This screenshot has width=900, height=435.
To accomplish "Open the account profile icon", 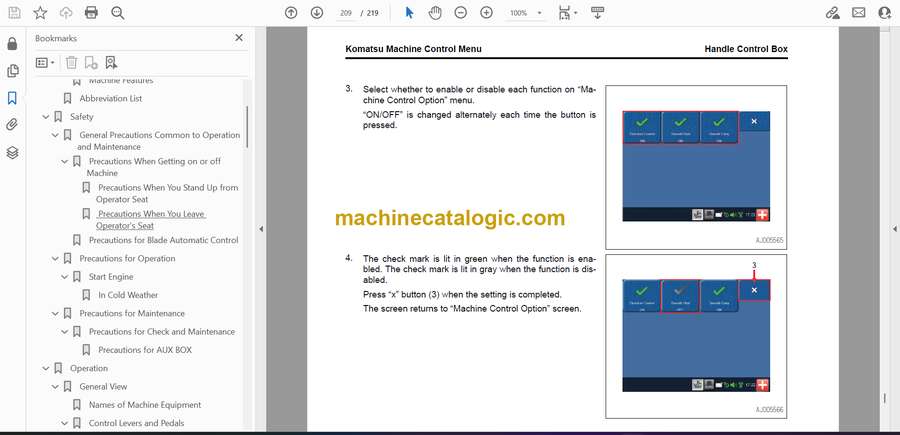I will [x=885, y=13].
